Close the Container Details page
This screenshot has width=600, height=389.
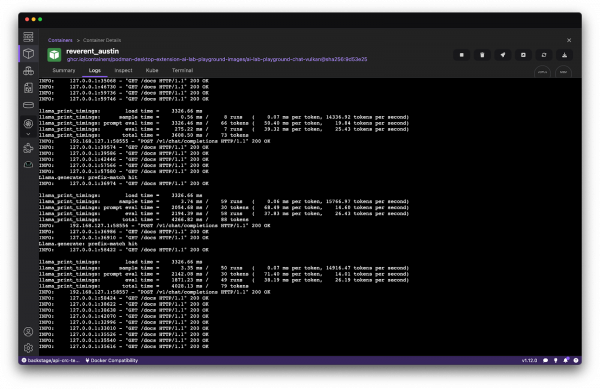[569, 40]
